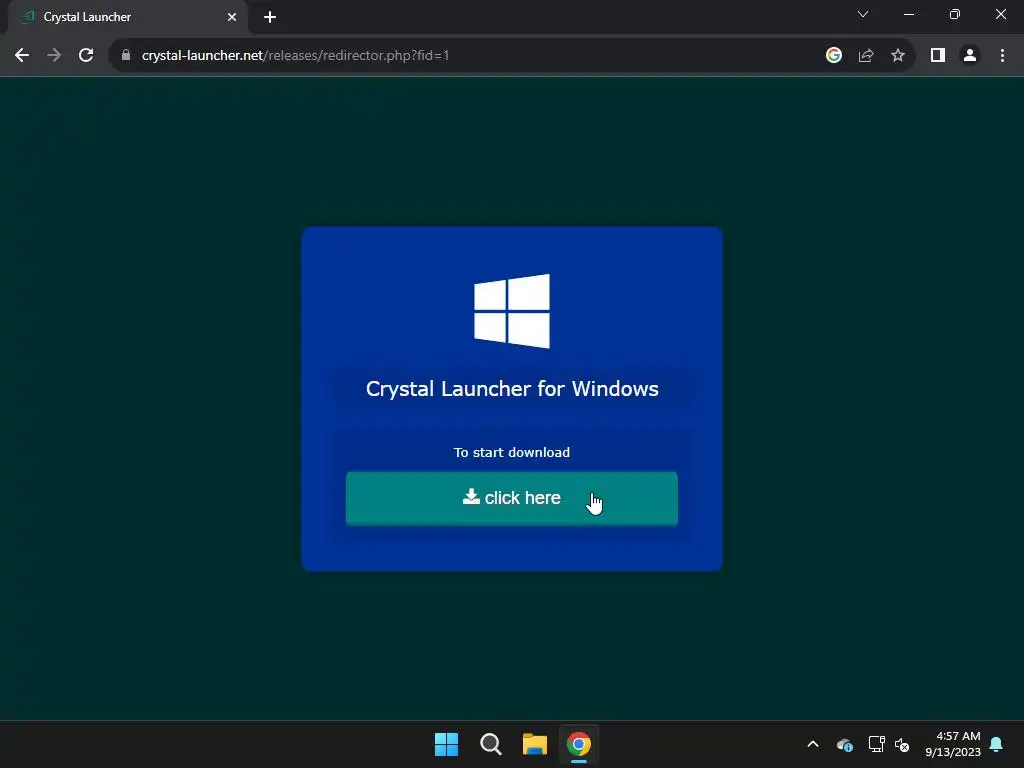Open notification bell in taskbar
The width and height of the screenshot is (1024, 768).
click(x=997, y=744)
